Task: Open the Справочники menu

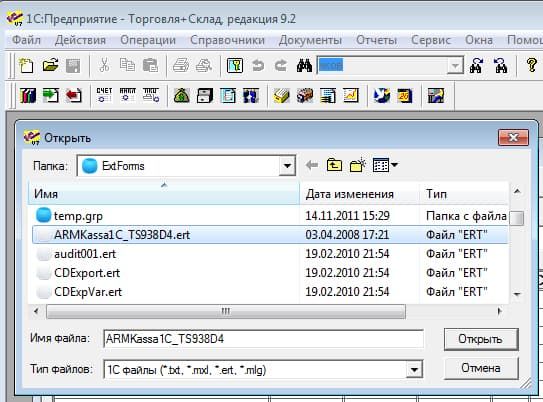Action: 227,40
